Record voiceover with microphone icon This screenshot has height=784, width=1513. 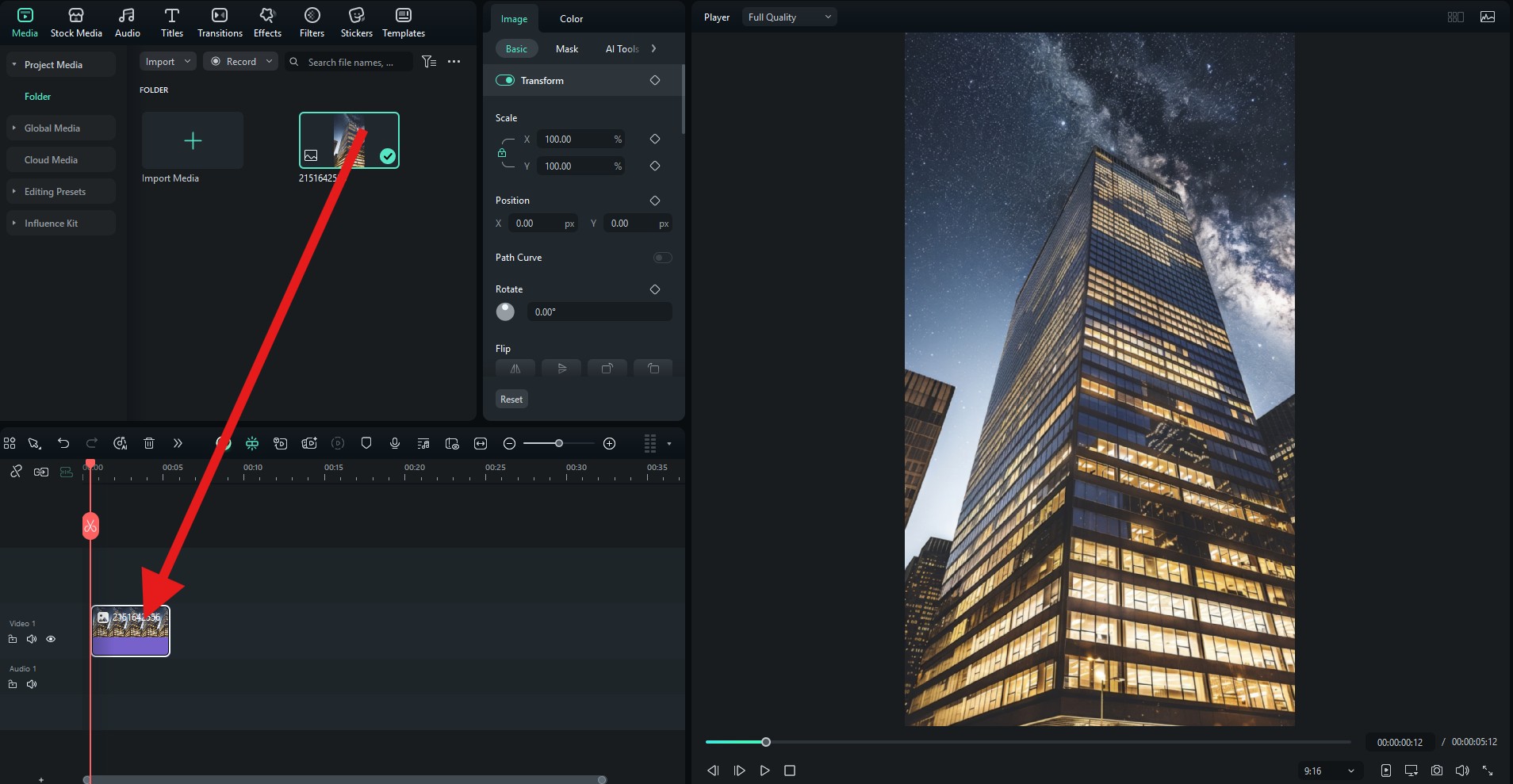coord(395,443)
